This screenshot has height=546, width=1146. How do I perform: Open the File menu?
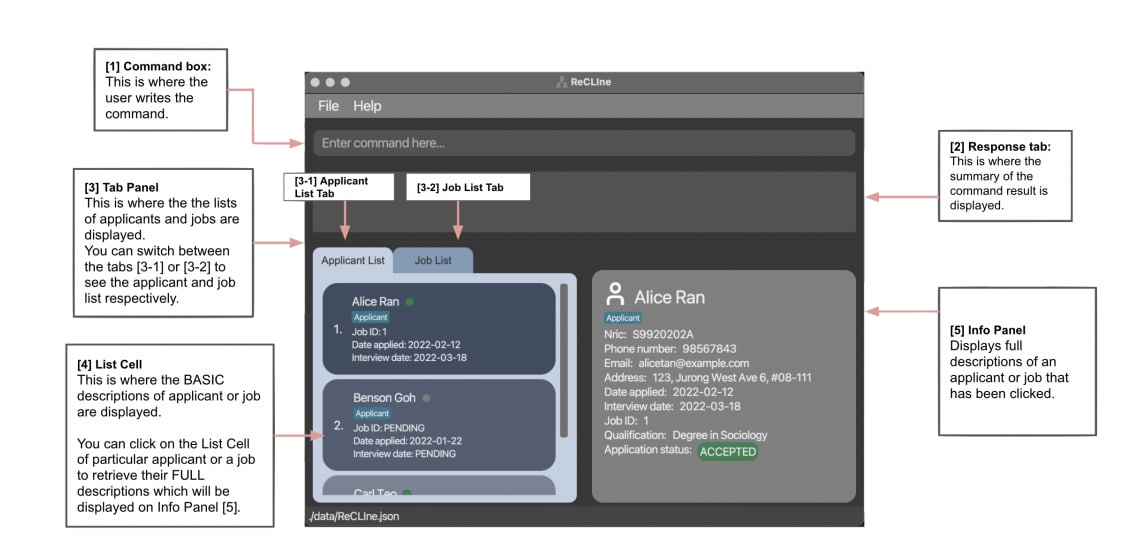(328, 106)
